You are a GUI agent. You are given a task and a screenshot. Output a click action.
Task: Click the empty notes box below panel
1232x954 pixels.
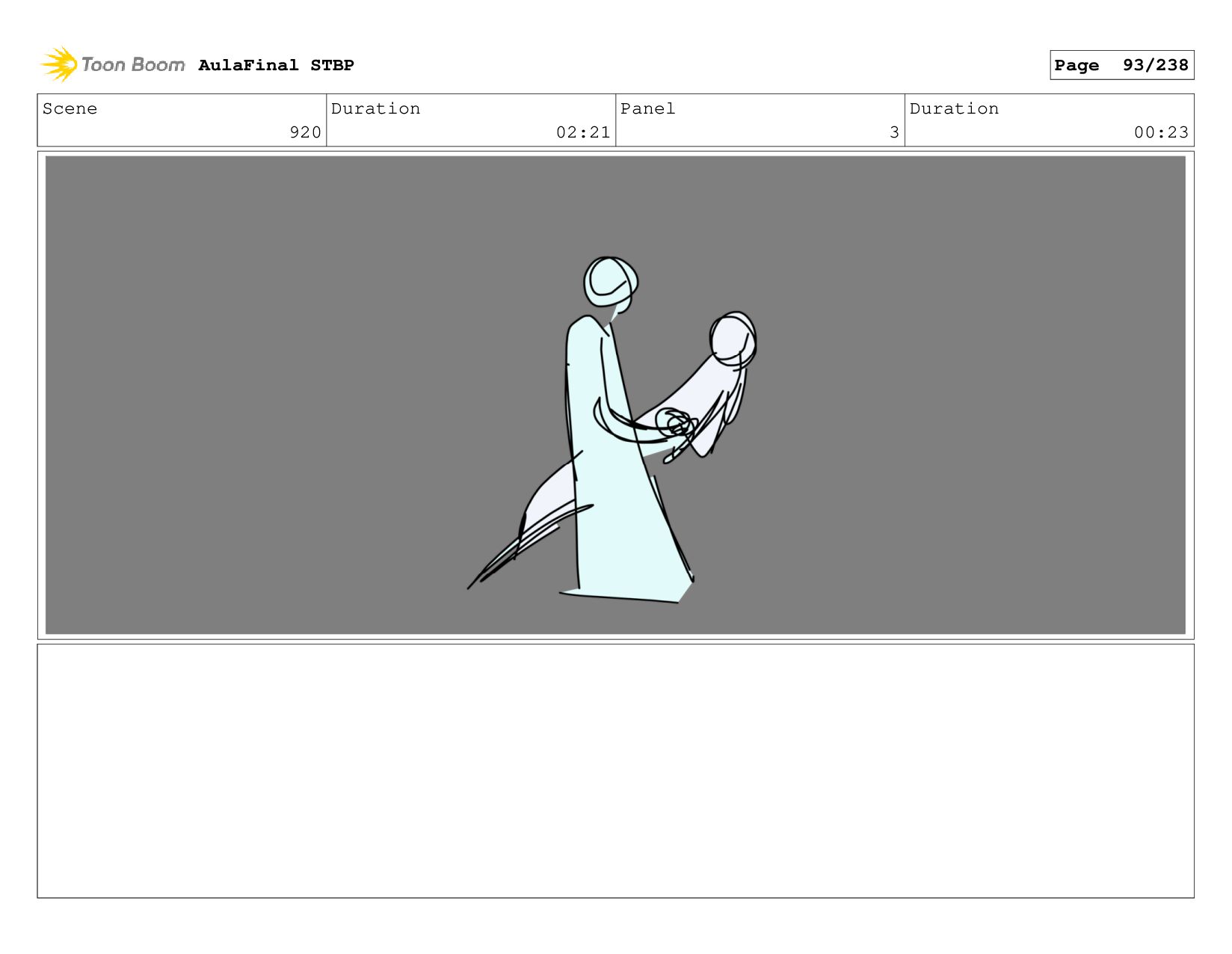pyautogui.click(x=615, y=771)
